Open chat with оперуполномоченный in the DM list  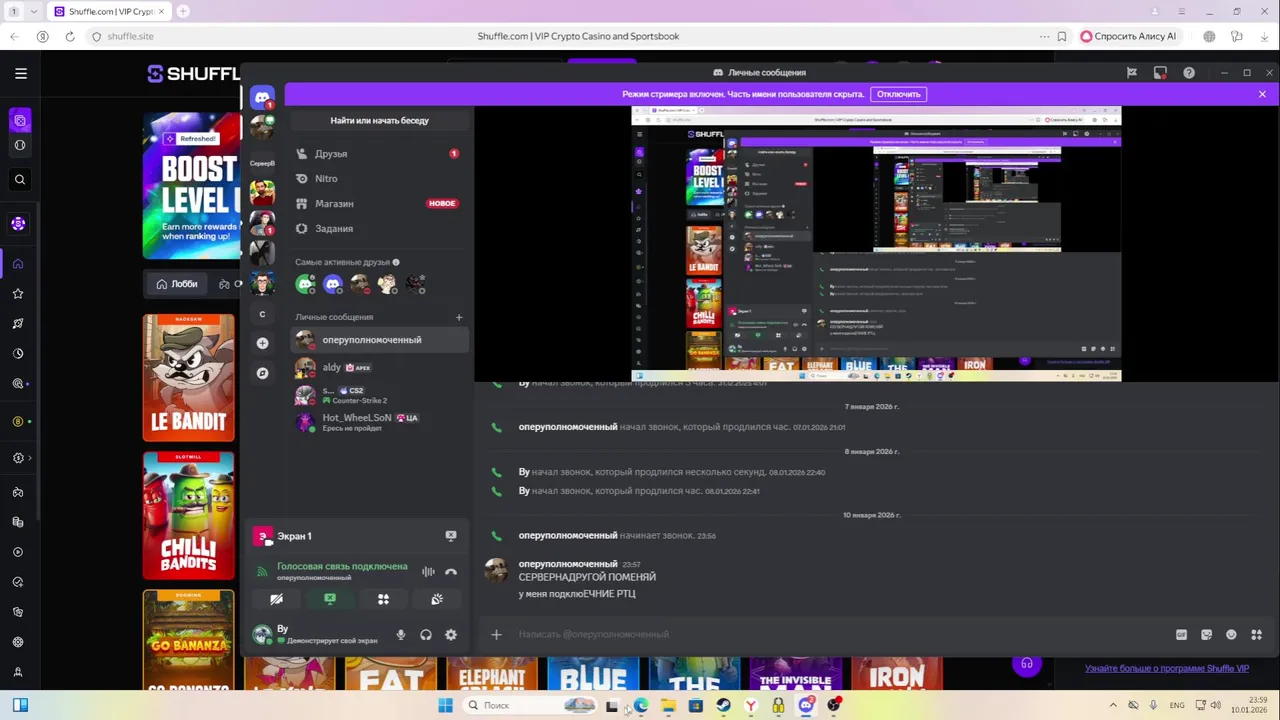[x=380, y=340]
